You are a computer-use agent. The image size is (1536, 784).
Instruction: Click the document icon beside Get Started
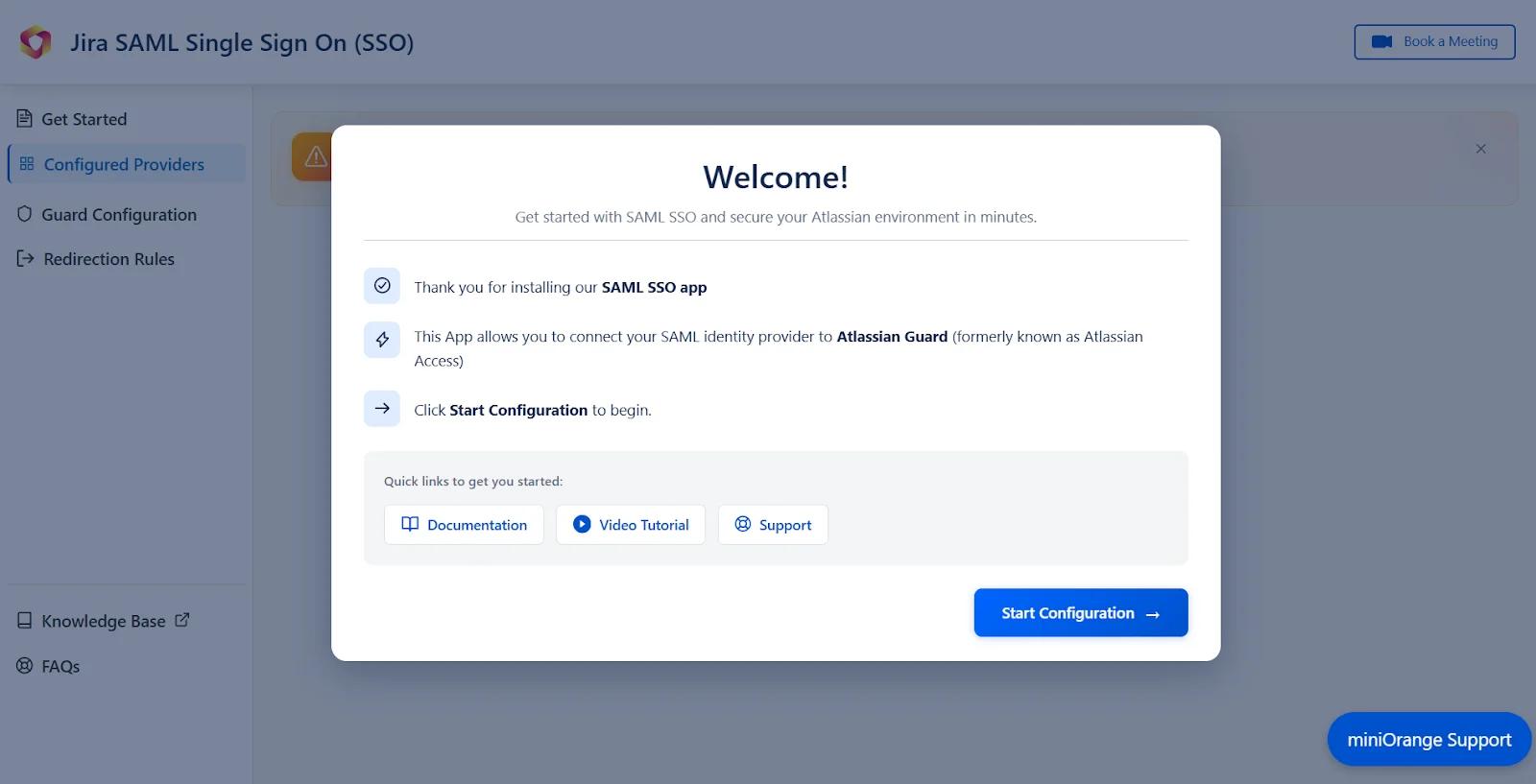point(25,118)
